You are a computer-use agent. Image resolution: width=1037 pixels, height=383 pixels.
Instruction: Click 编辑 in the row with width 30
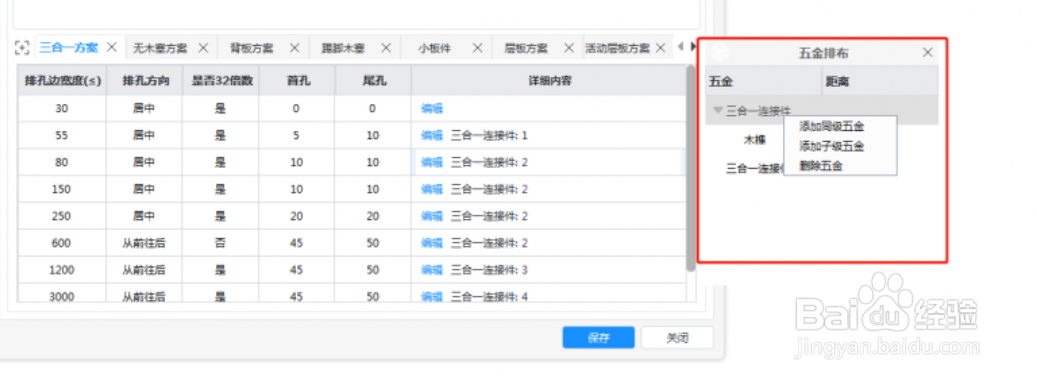click(432, 108)
